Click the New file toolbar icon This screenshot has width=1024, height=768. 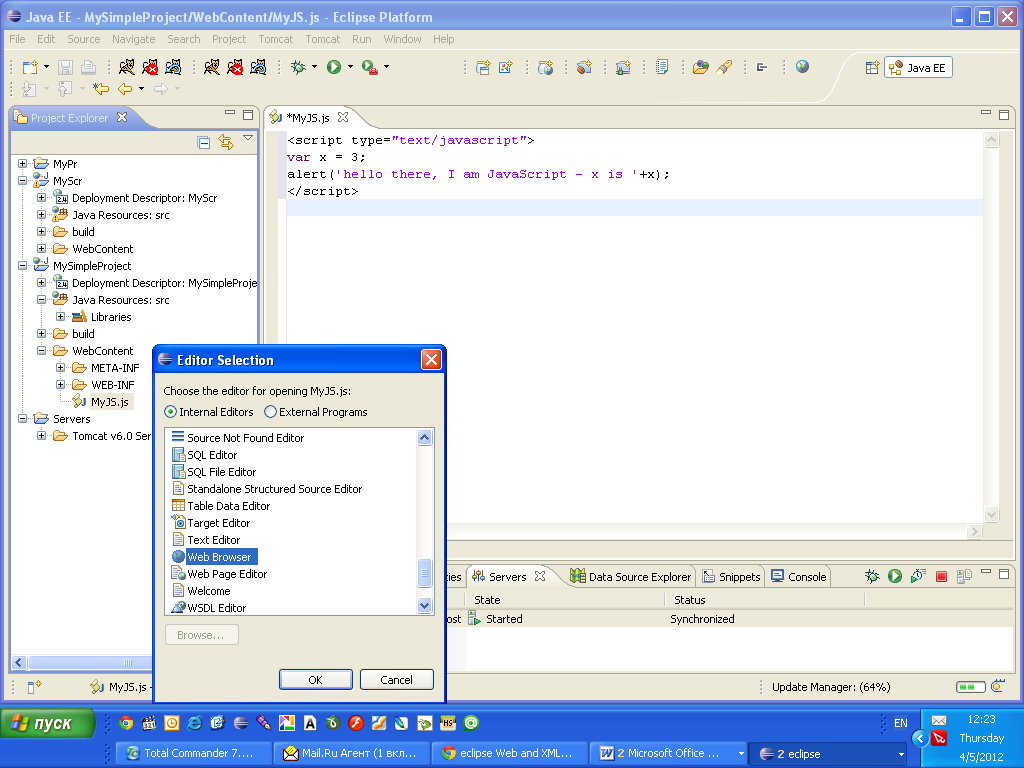[30, 67]
